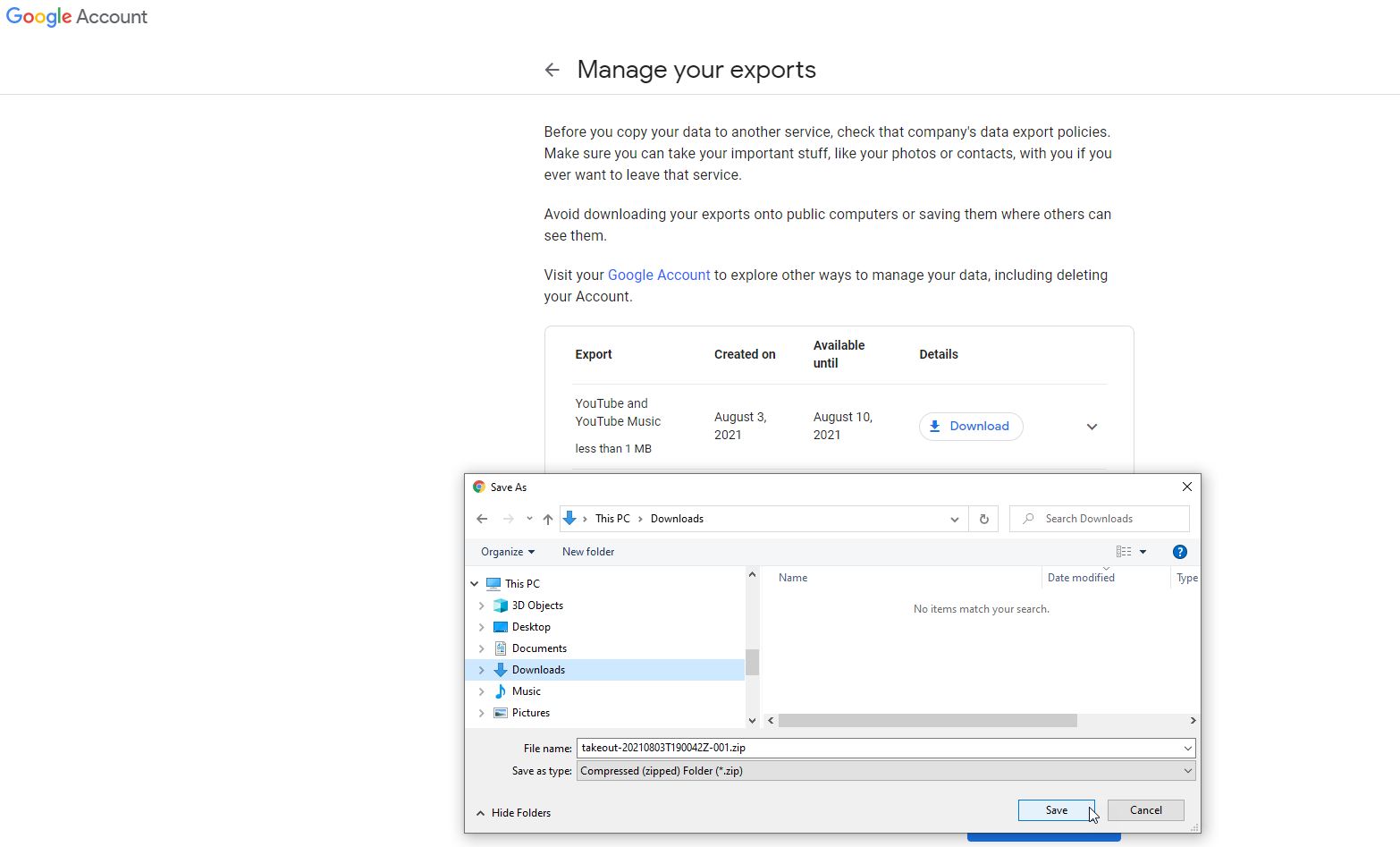This screenshot has width=1400, height=847.
Task: Expand the Desktop tree node
Action: coord(482,627)
